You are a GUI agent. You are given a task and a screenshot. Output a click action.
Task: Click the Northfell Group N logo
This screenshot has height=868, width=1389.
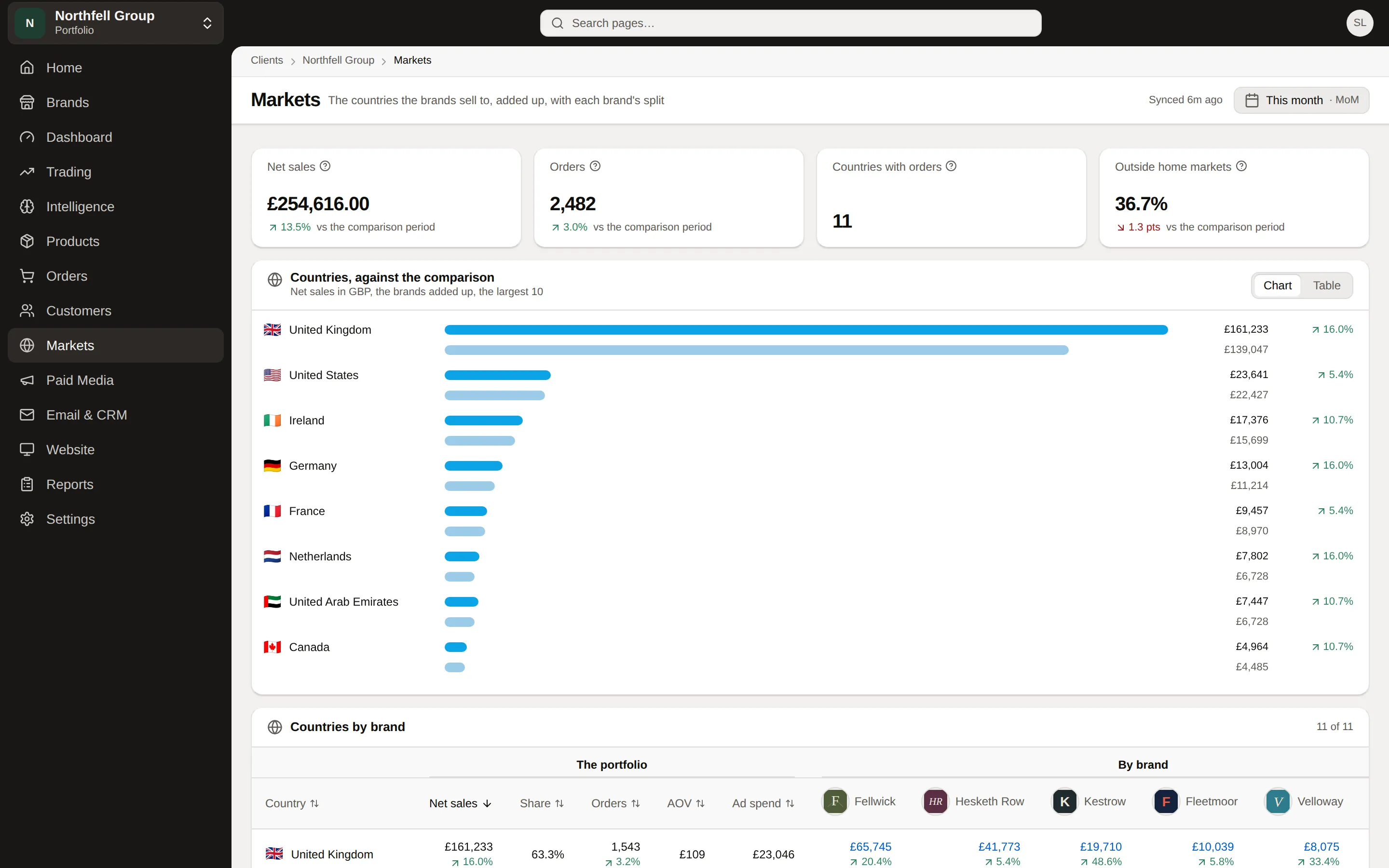pyautogui.click(x=30, y=23)
